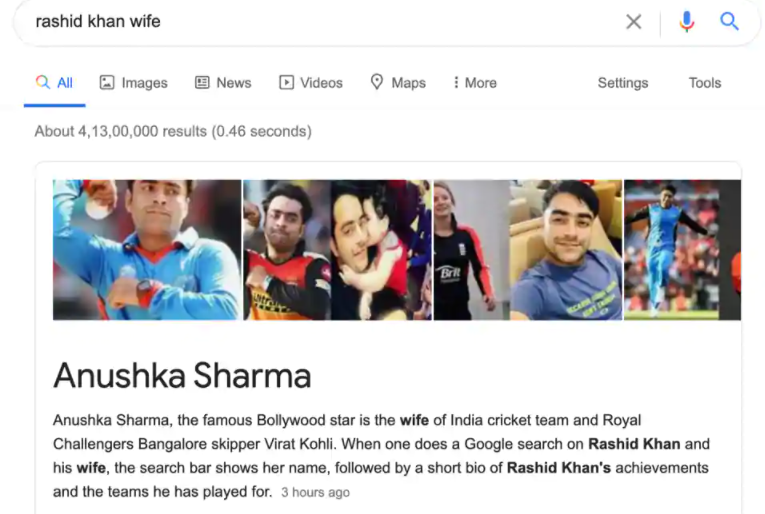This screenshot has width=765, height=514.
Task: Click the video play icon beside Videos
Action: 286,82
